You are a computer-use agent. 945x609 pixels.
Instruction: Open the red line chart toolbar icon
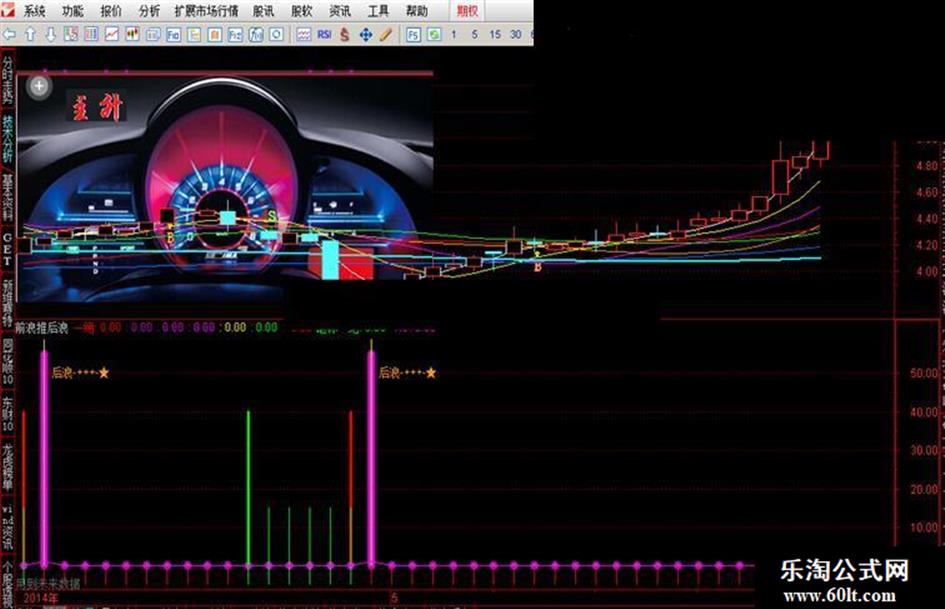click(112, 34)
